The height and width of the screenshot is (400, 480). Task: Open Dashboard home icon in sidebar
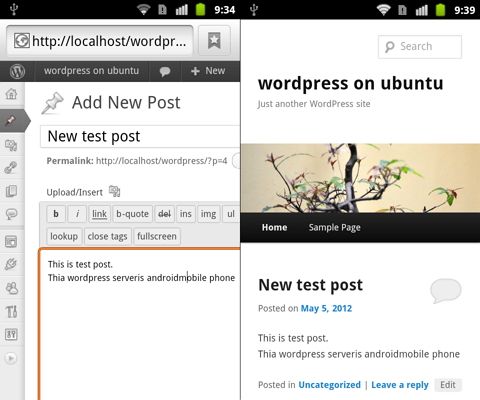pyautogui.click(x=11, y=94)
